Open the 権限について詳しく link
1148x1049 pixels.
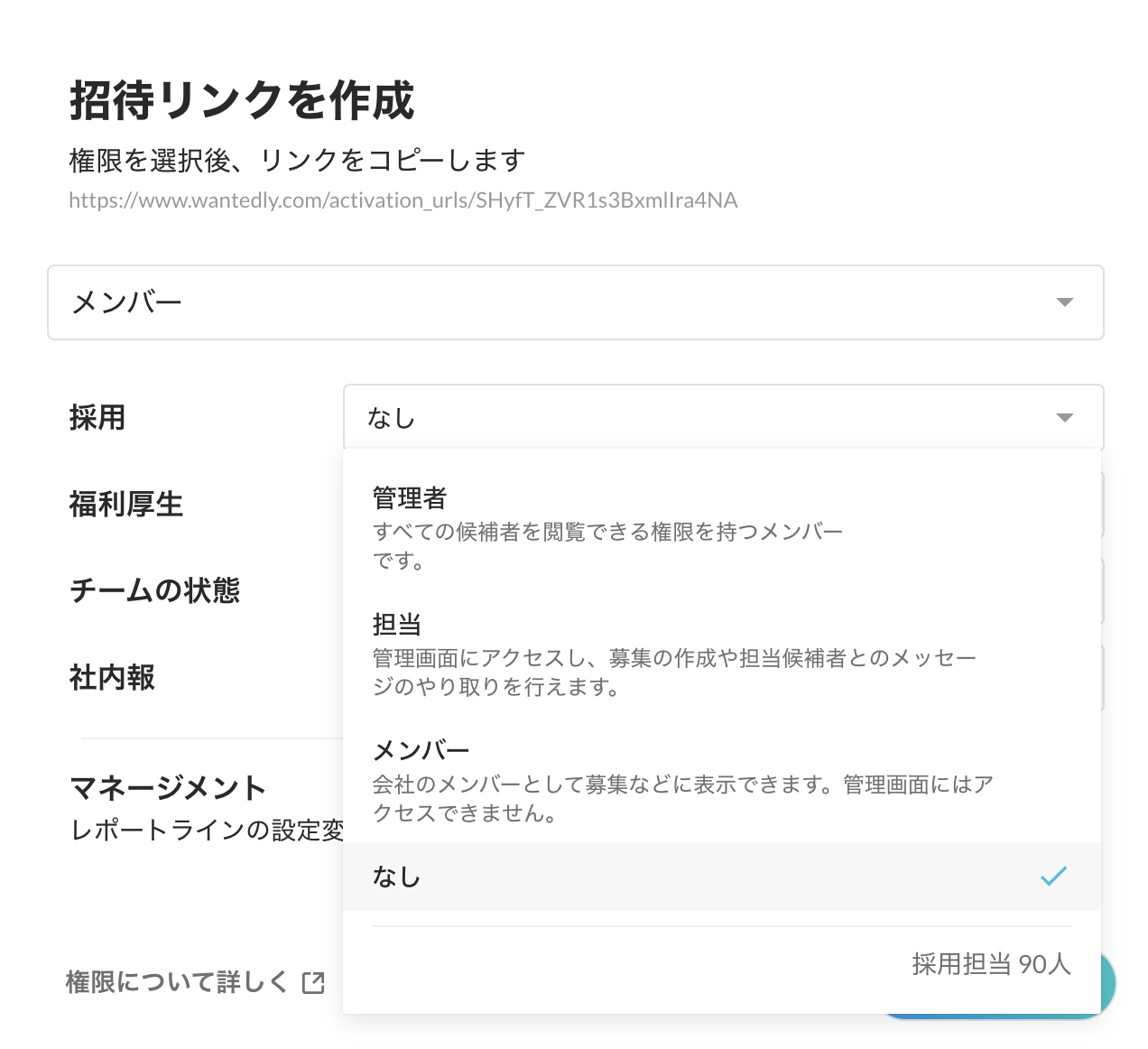[x=194, y=982]
